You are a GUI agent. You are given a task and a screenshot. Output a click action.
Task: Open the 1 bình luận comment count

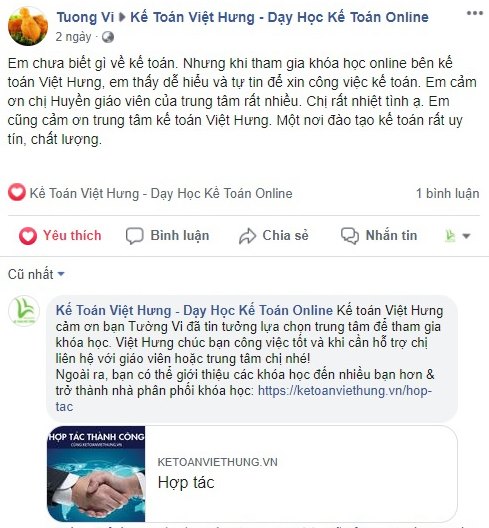(x=448, y=193)
